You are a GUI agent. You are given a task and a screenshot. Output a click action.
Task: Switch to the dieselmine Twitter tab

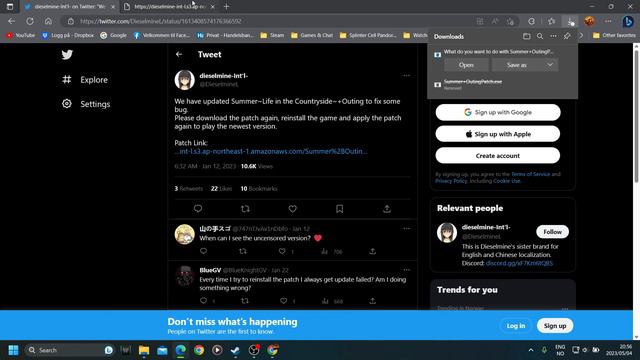click(x=69, y=7)
